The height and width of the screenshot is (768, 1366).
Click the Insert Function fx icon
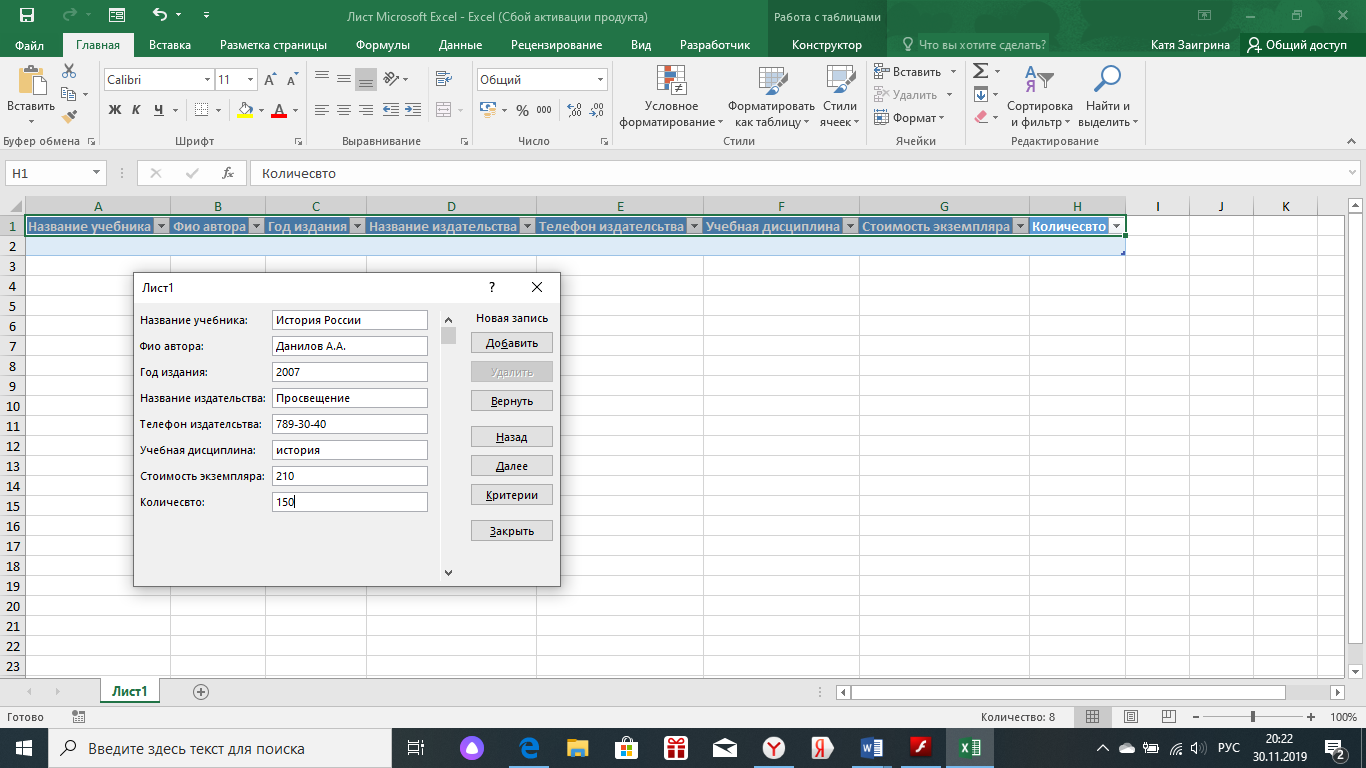tap(228, 173)
